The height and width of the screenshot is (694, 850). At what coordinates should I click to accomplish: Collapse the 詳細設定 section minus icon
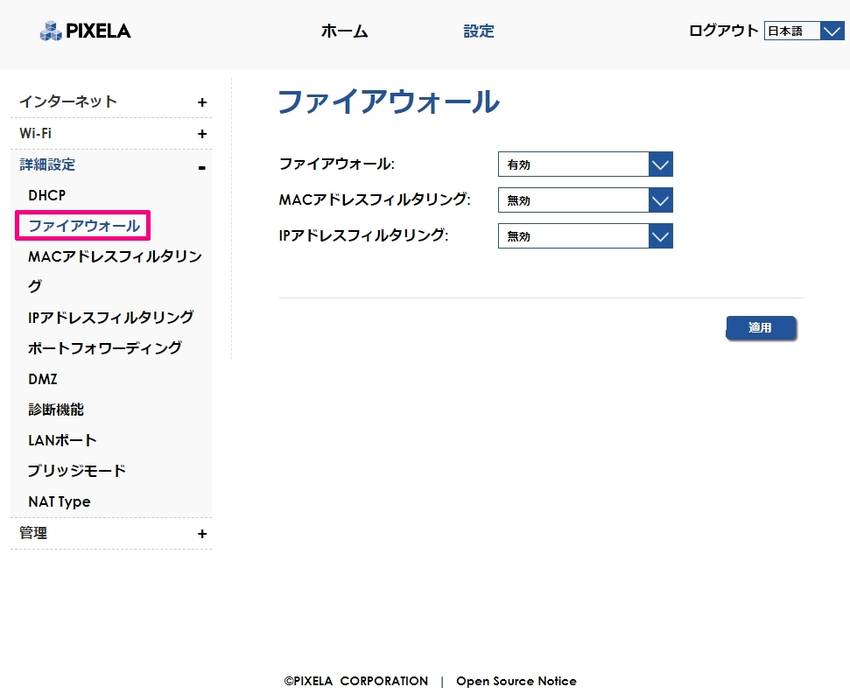pos(202,168)
